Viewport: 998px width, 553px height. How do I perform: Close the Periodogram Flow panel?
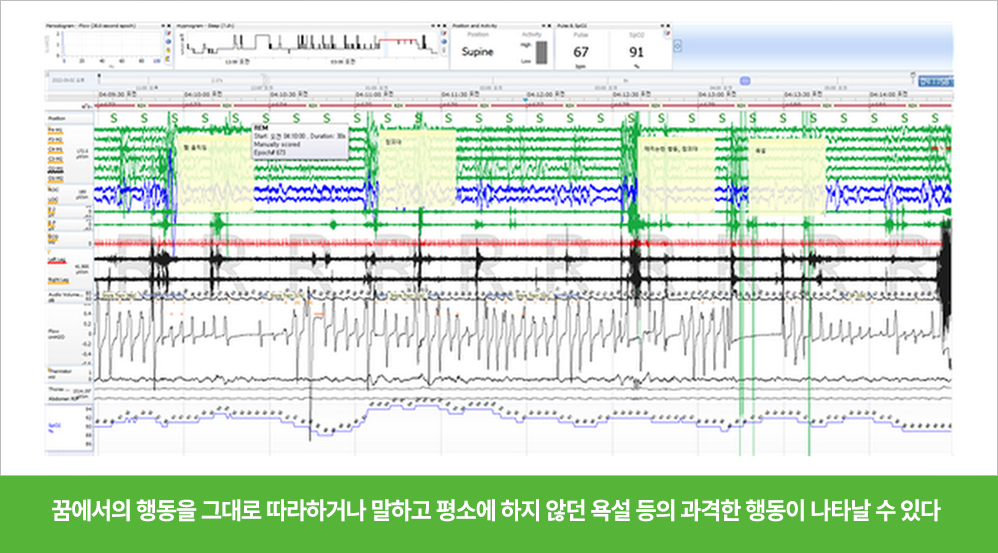tap(170, 26)
